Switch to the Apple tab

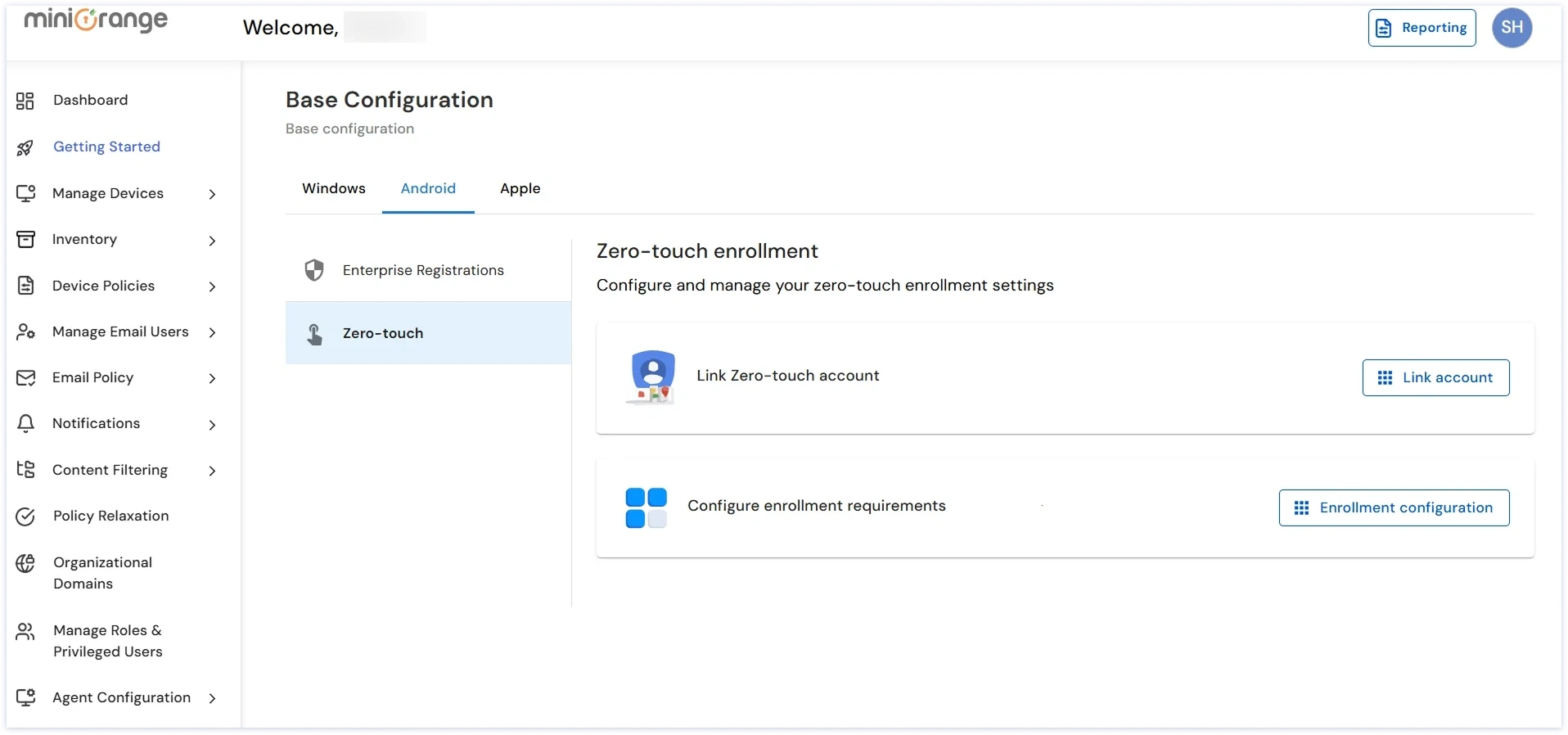click(x=520, y=189)
